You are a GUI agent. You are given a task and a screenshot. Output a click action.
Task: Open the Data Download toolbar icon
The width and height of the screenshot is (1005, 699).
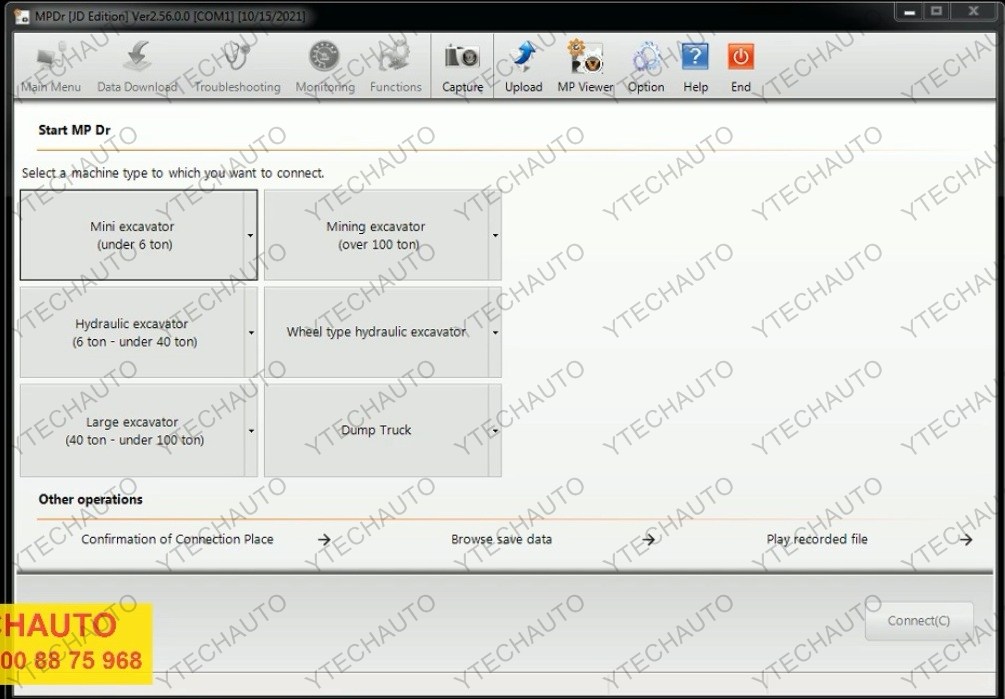tap(137, 58)
